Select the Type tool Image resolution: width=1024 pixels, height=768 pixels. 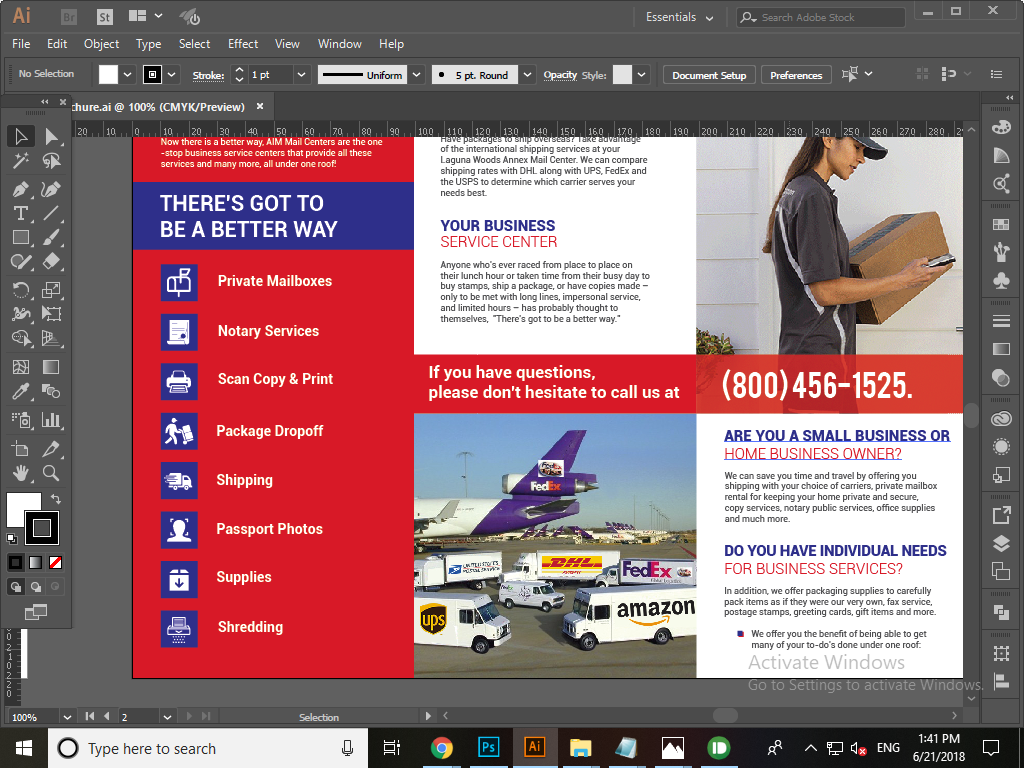tap(20, 213)
